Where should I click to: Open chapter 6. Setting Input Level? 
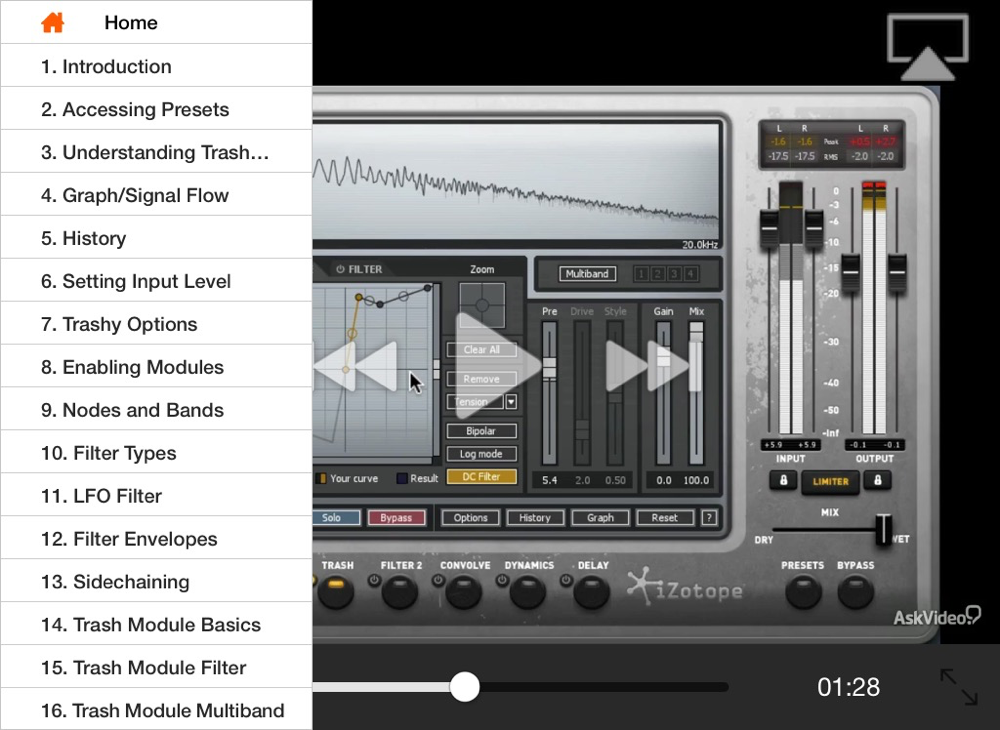click(156, 281)
